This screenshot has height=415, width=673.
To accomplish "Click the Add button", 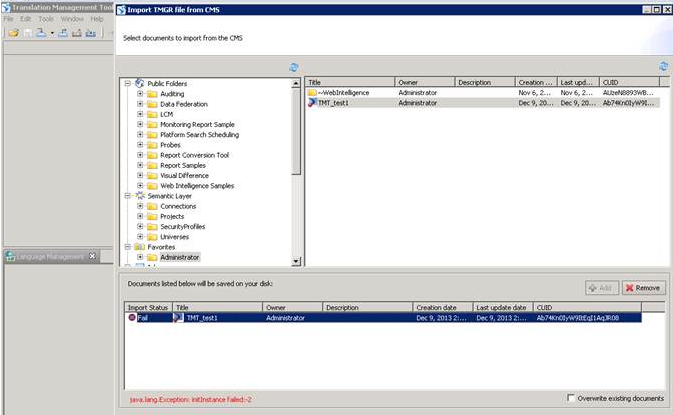I will pyautogui.click(x=602, y=288).
